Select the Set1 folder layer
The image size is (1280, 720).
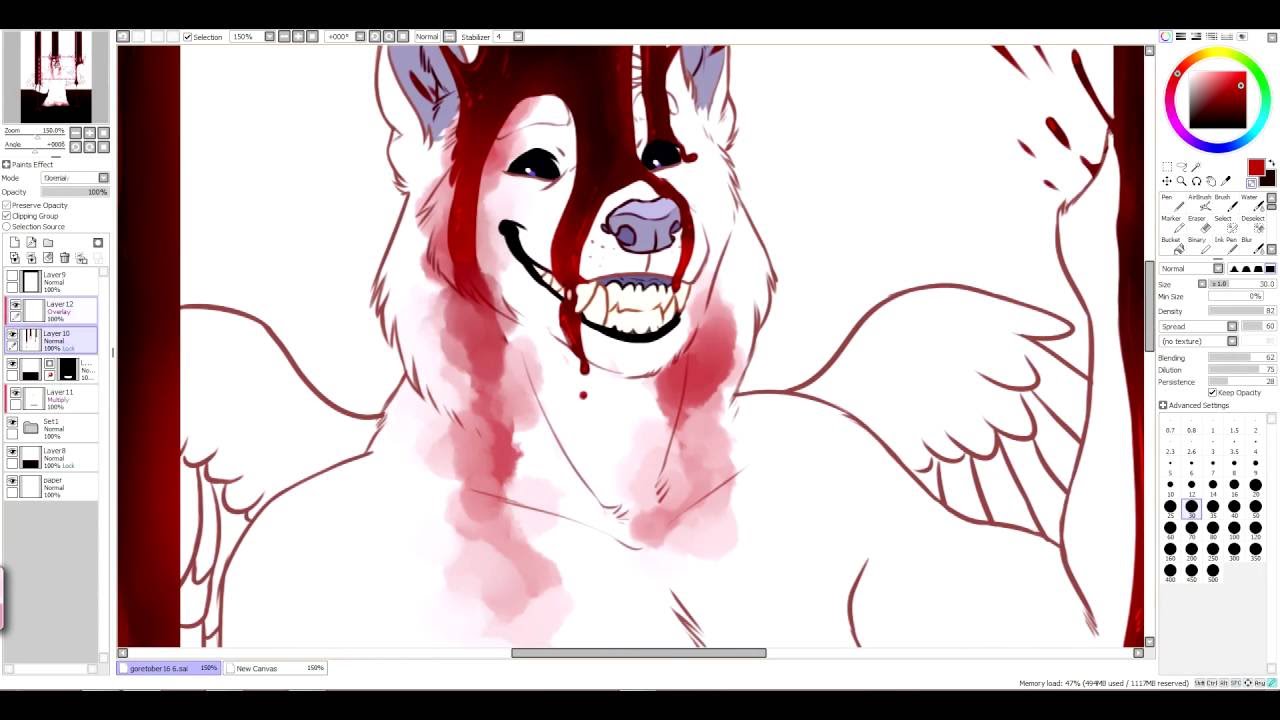click(x=51, y=429)
